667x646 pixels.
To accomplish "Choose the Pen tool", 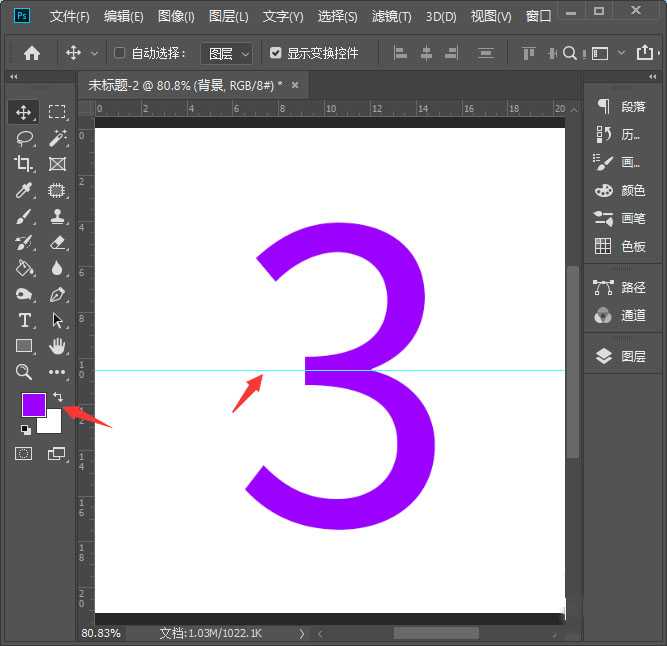I will pyautogui.click(x=57, y=294).
